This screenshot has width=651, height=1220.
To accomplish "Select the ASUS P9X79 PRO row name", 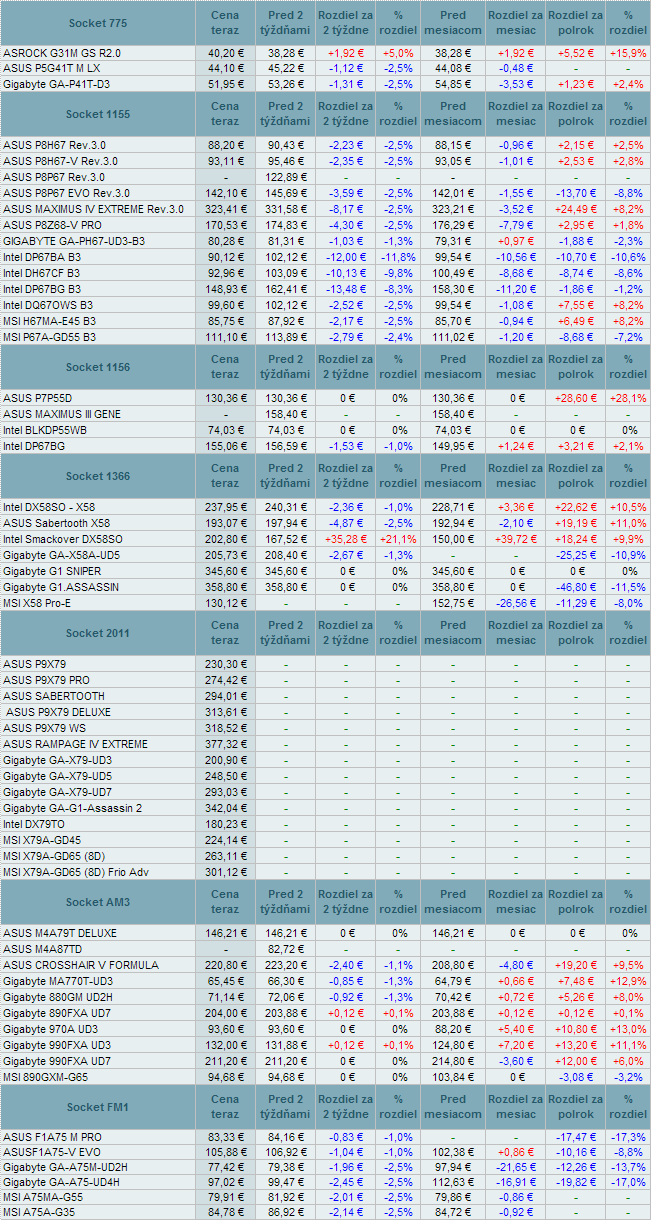I will click(49, 680).
